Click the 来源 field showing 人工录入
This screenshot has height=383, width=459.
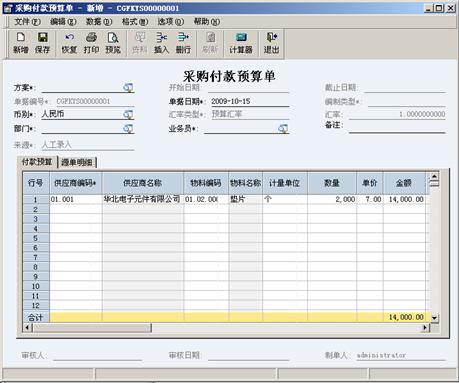(x=87, y=145)
